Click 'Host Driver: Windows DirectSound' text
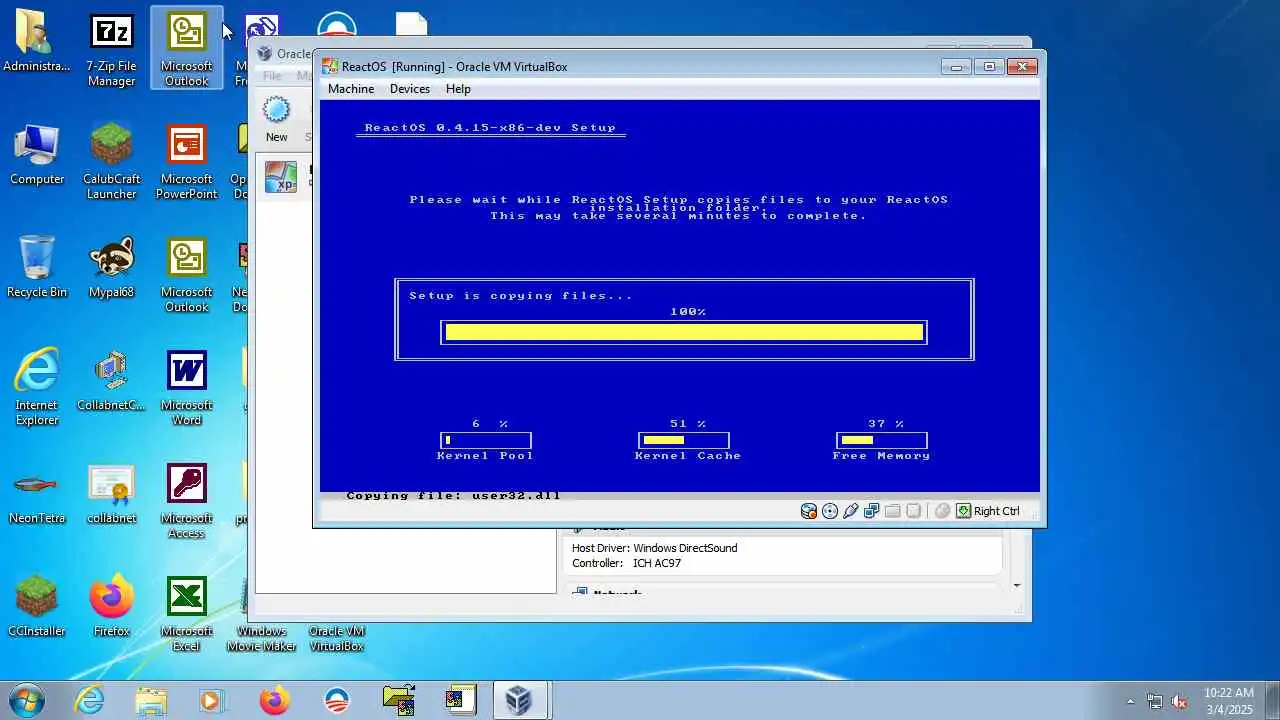This screenshot has width=1280, height=720. pos(655,548)
